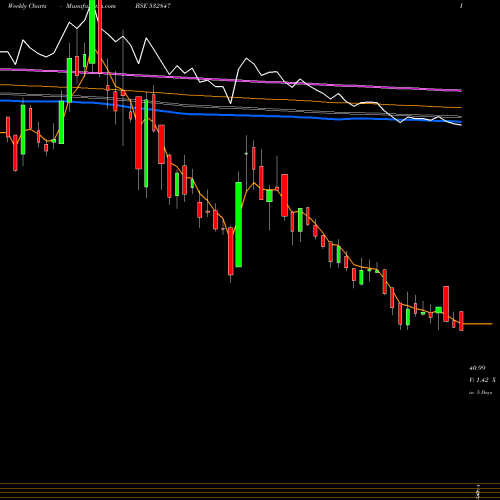Click the "in 5 Days" label
Screen dimensions: 500x500
click(481, 393)
